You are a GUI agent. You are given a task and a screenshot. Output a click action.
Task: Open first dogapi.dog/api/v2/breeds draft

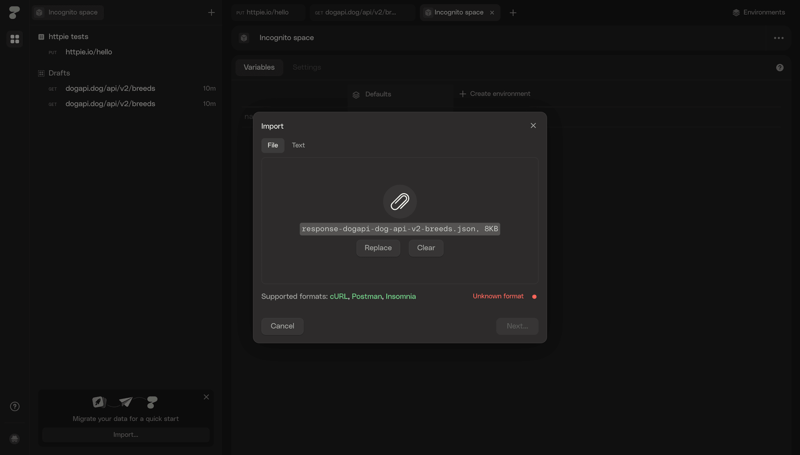point(110,88)
